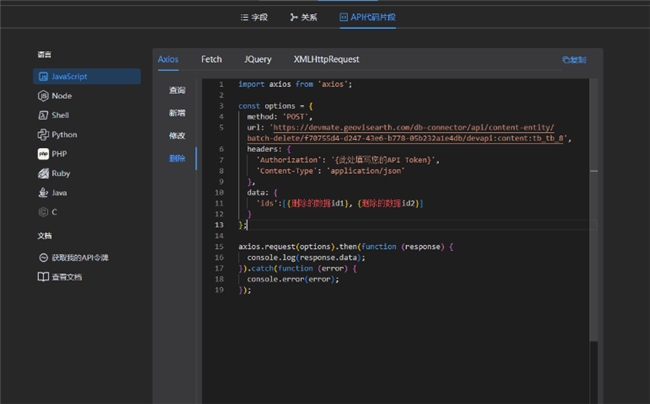The height and width of the screenshot is (404, 650).
Task: Show the 新增 code snippet
Action: (x=177, y=113)
